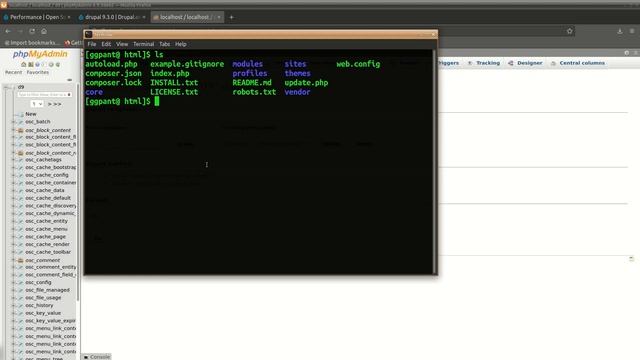The width and height of the screenshot is (640, 360).
Task: Collapse navigation tree link icon
Action: click(x=69, y=80)
